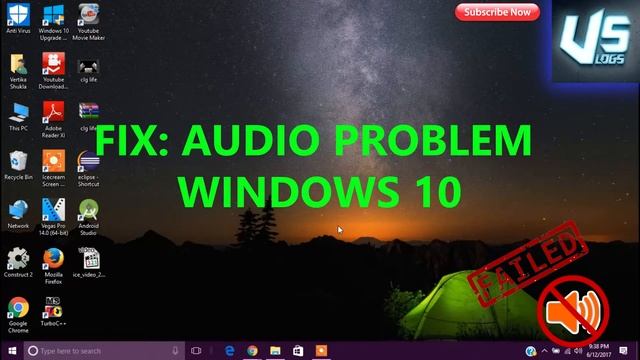The width and height of the screenshot is (640, 360).
Task: Open Youtube Movie Maker shortcut
Action: click(89, 22)
